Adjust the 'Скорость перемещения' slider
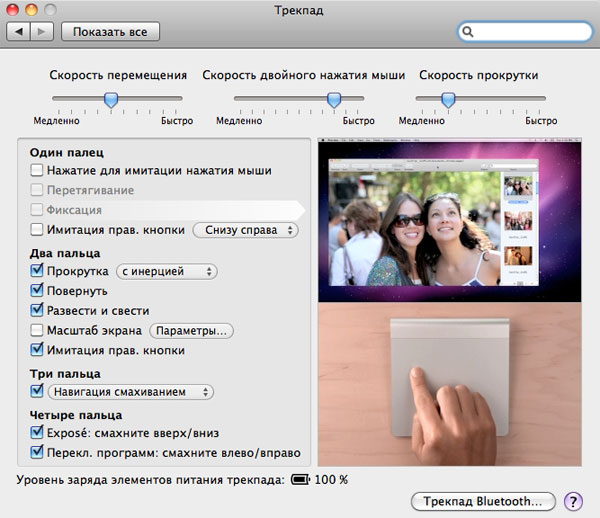The width and height of the screenshot is (600, 518). (x=111, y=100)
